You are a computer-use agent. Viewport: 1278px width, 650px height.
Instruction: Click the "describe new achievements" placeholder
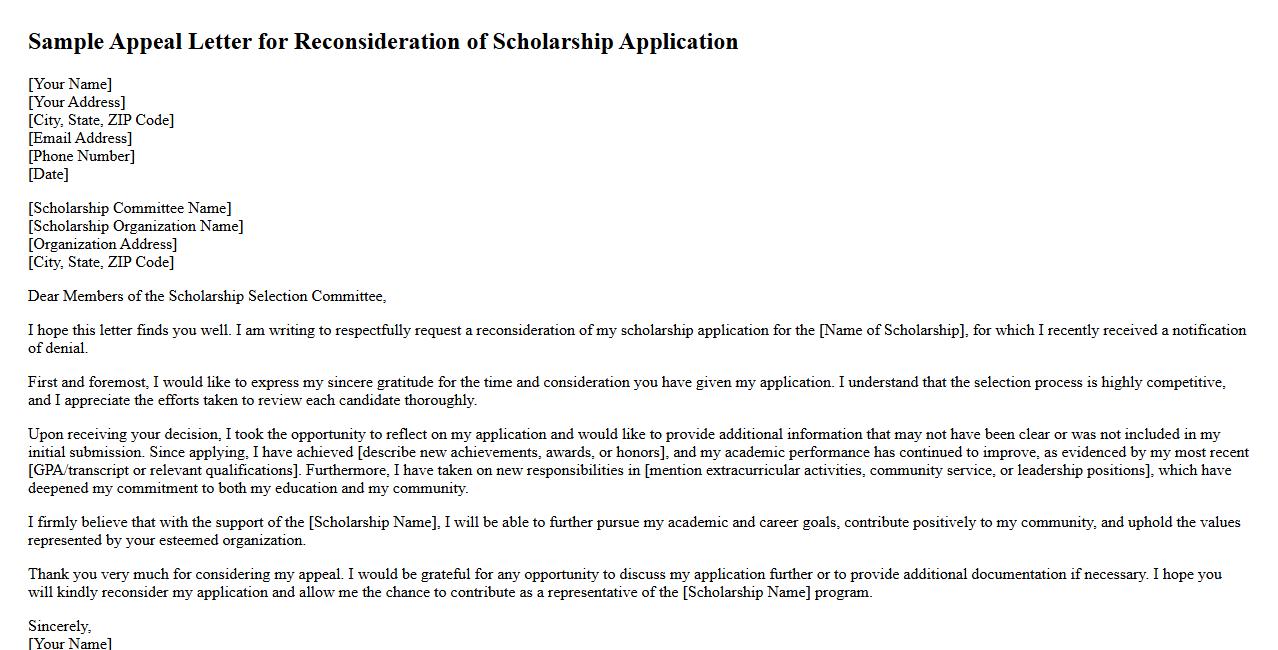click(x=513, y=452)
